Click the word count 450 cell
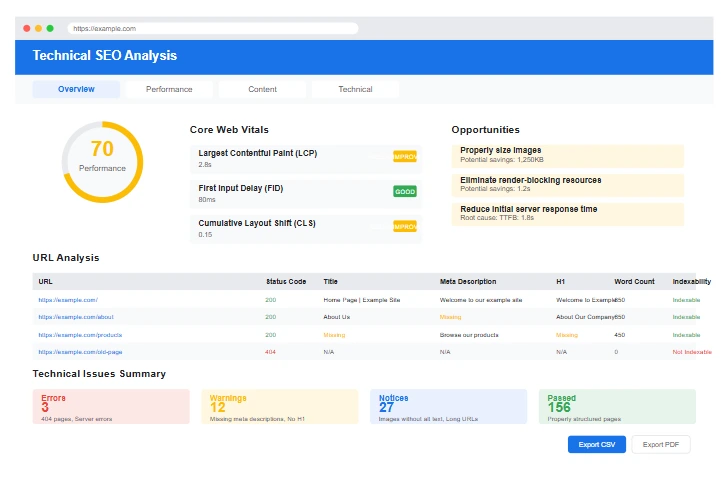725x485 pixels. point(620,335)
